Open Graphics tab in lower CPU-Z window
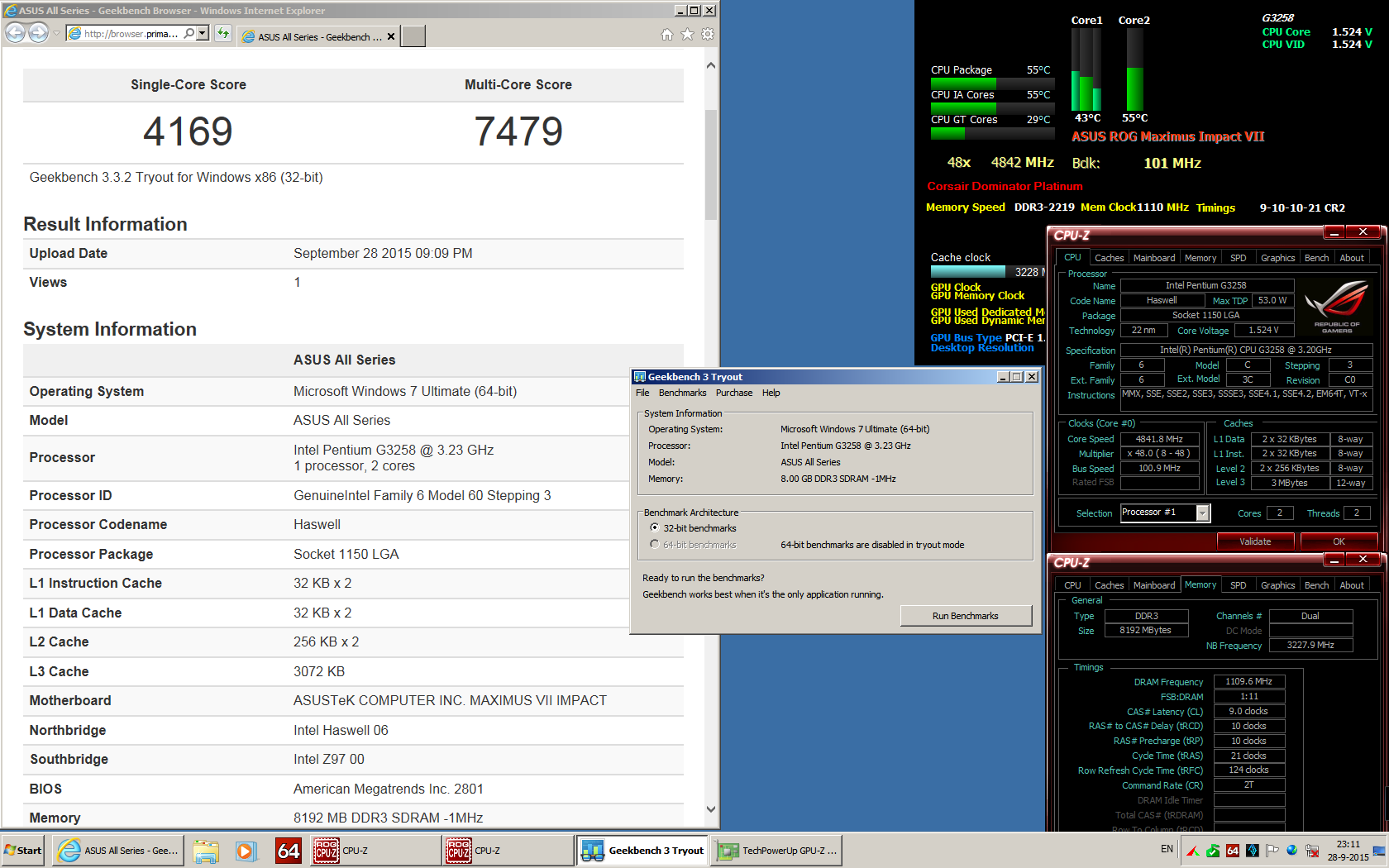This screenshot has width=1389, height=868. pyautogui.click(x=1278, y=585)
